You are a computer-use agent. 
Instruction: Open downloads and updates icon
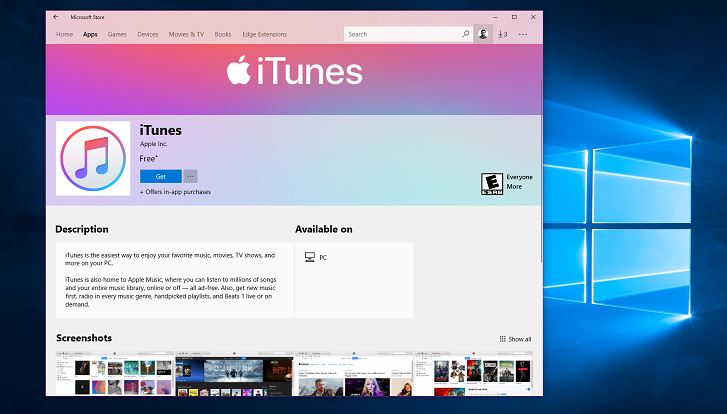(503, 34)
